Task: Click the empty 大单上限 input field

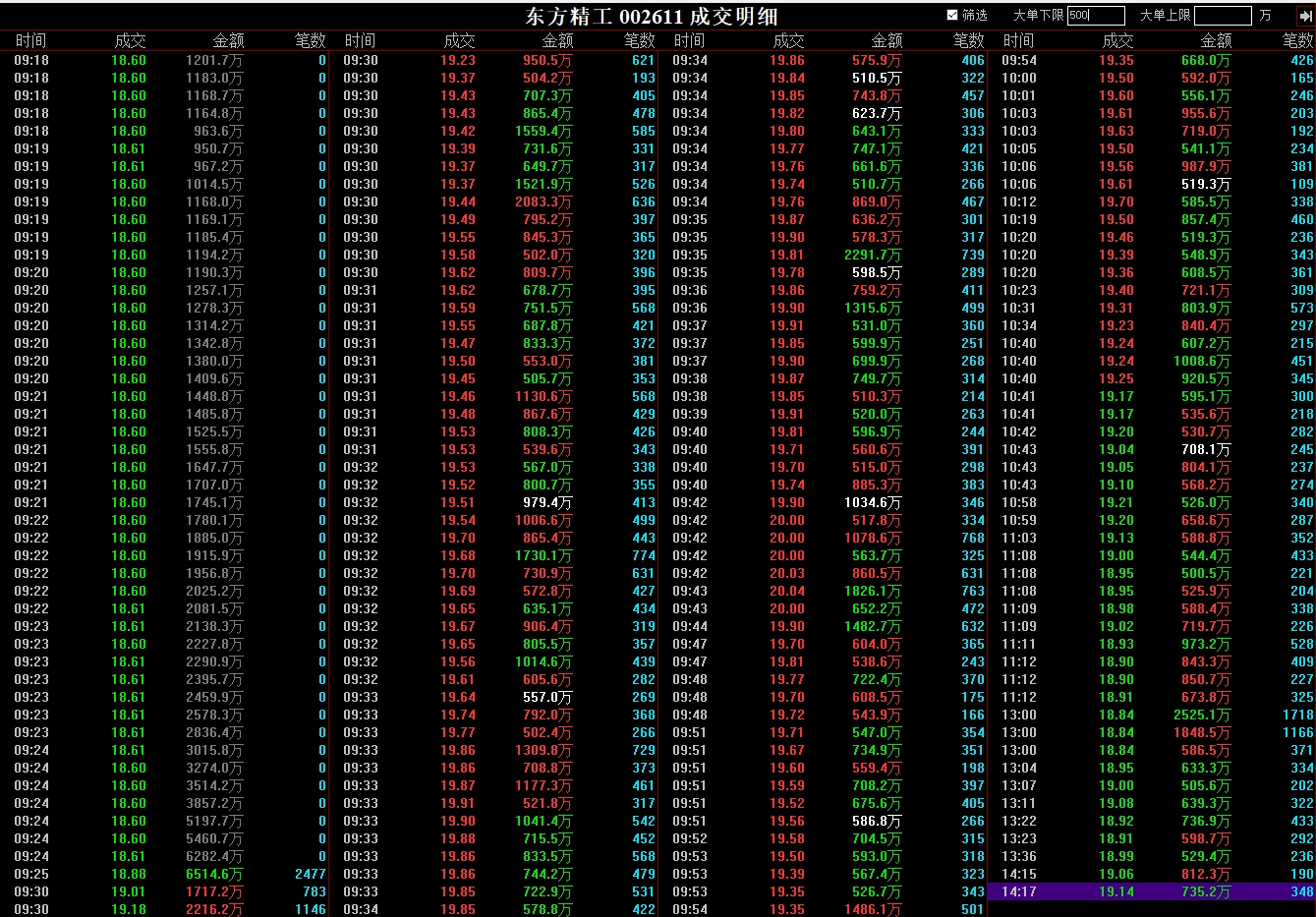Action: pos(1223,16)
